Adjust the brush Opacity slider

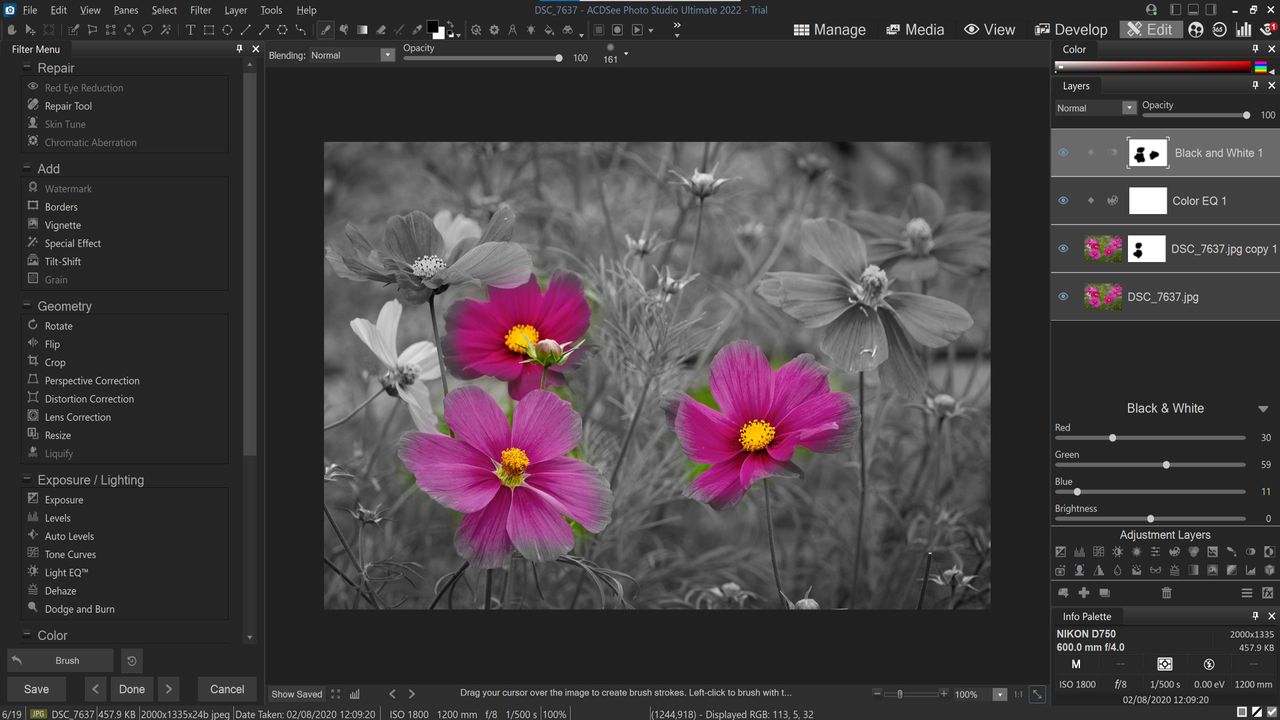pyautogui.click(x=482, y=58)
